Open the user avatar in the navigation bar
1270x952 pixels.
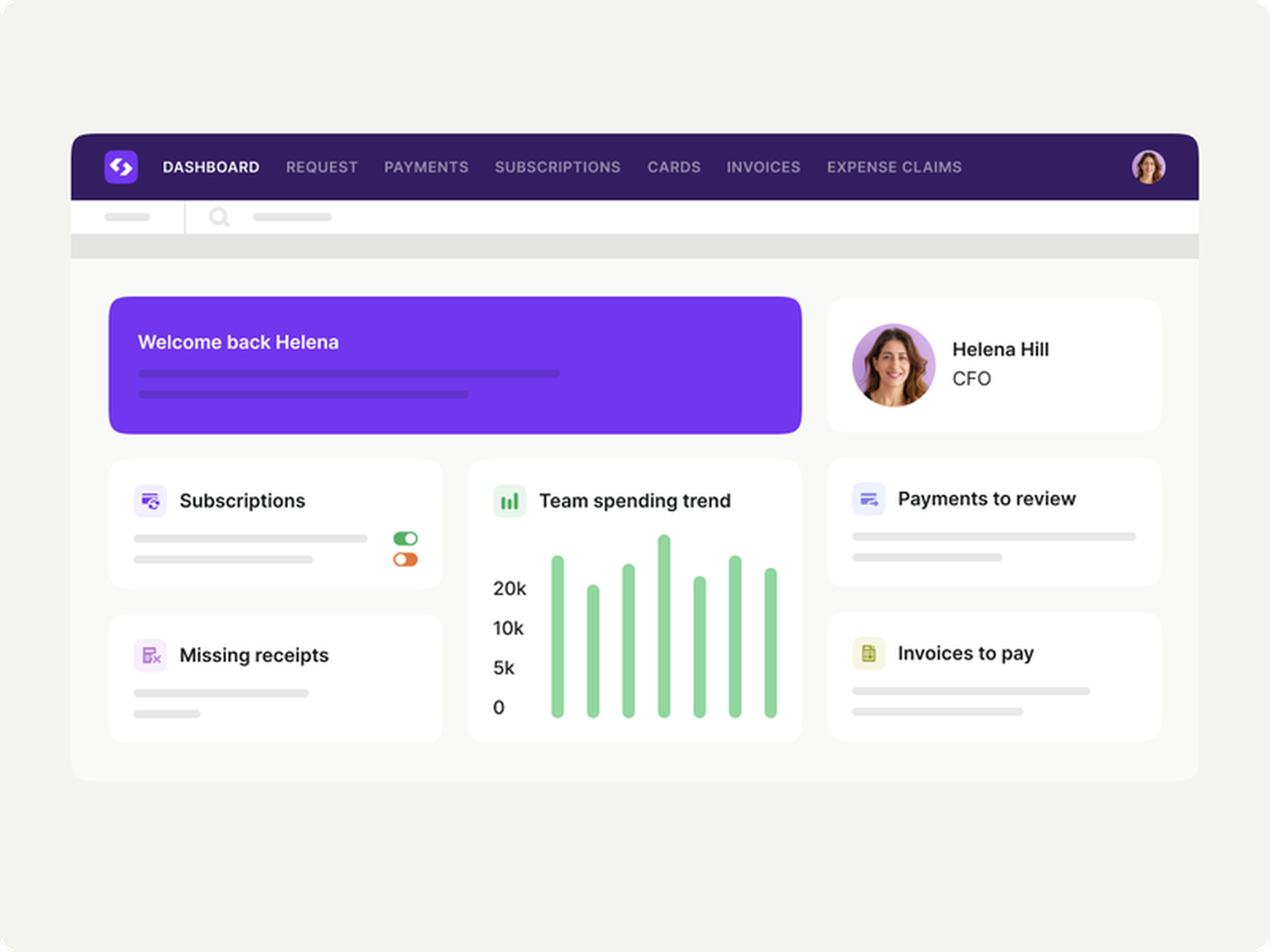1148,166
